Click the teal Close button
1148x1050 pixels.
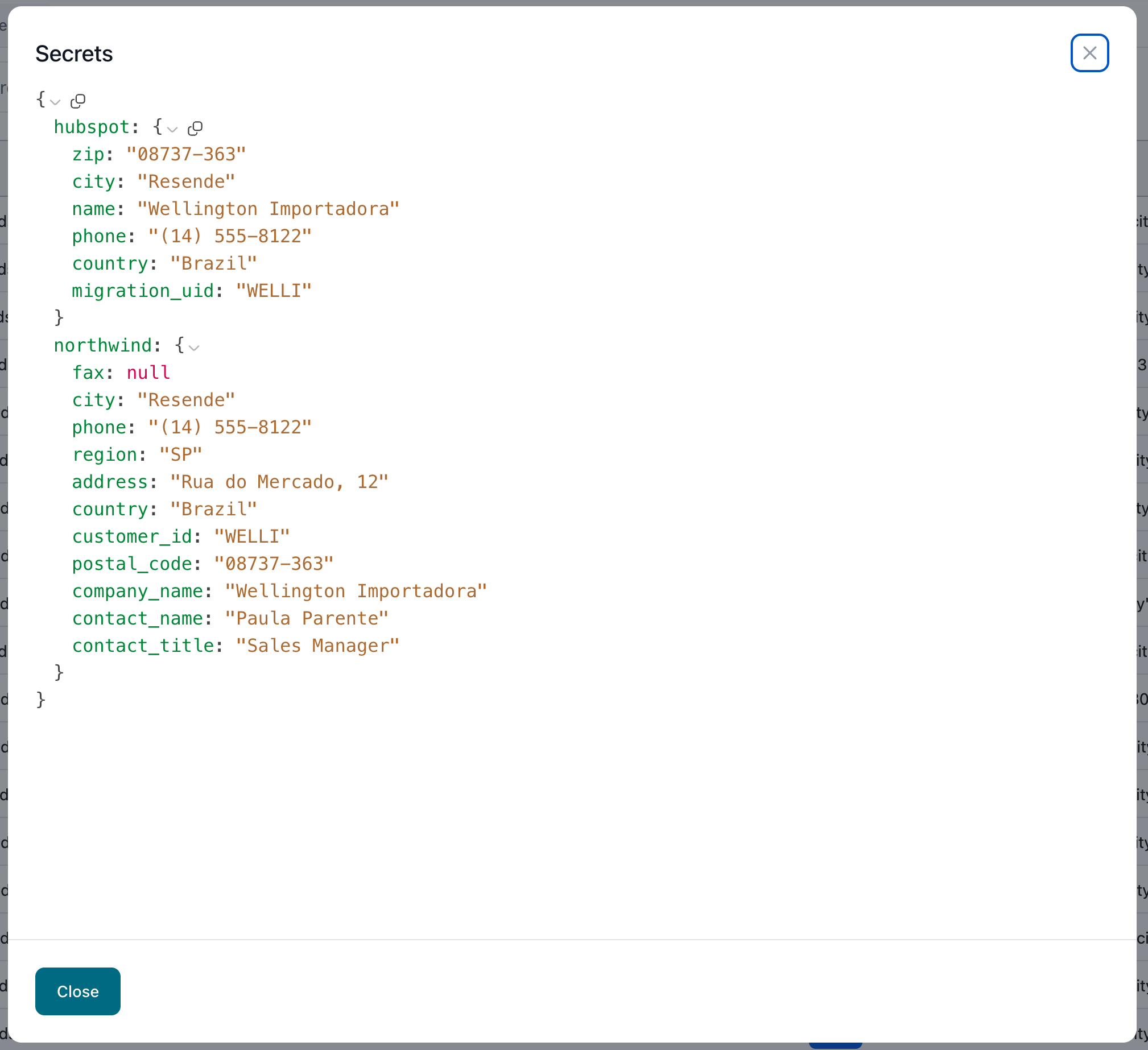tap(78, 991)
